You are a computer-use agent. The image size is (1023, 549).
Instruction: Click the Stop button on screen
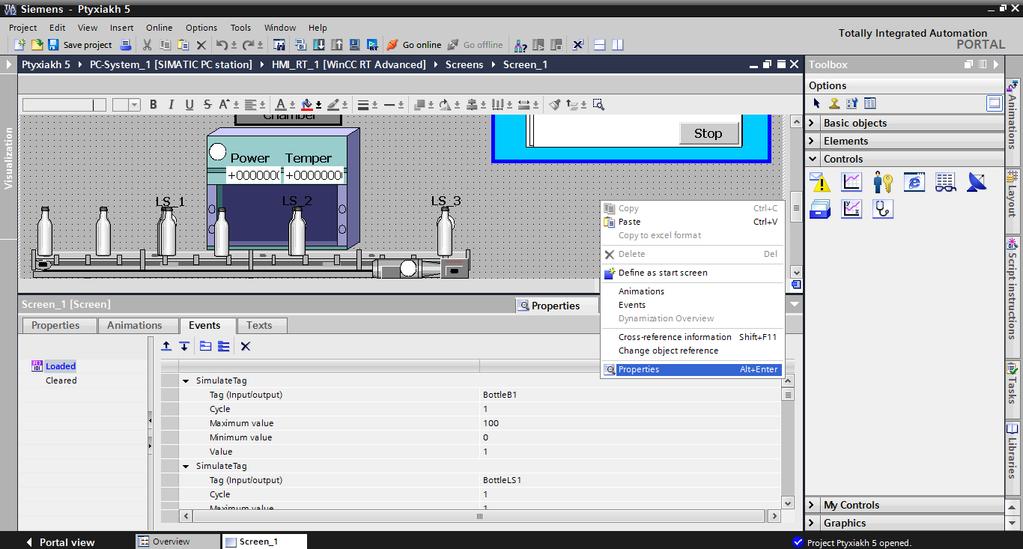click(x=708, y=133)
